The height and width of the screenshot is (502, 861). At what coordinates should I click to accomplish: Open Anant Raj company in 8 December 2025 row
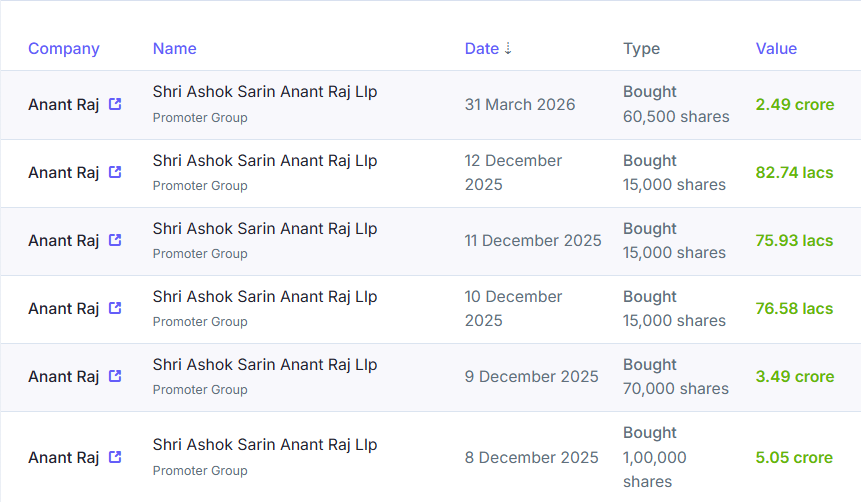(64, 458)
